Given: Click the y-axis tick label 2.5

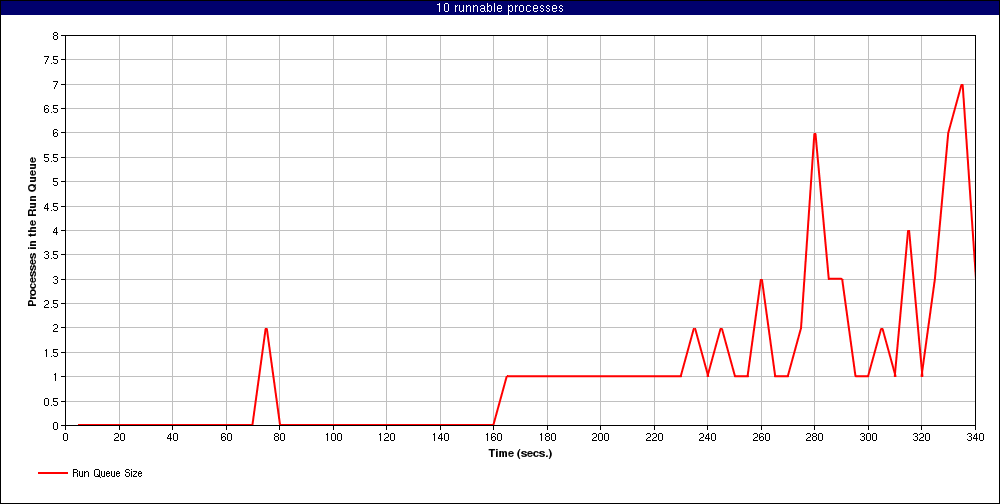Looking at the screenshot, I should (52, 304).
